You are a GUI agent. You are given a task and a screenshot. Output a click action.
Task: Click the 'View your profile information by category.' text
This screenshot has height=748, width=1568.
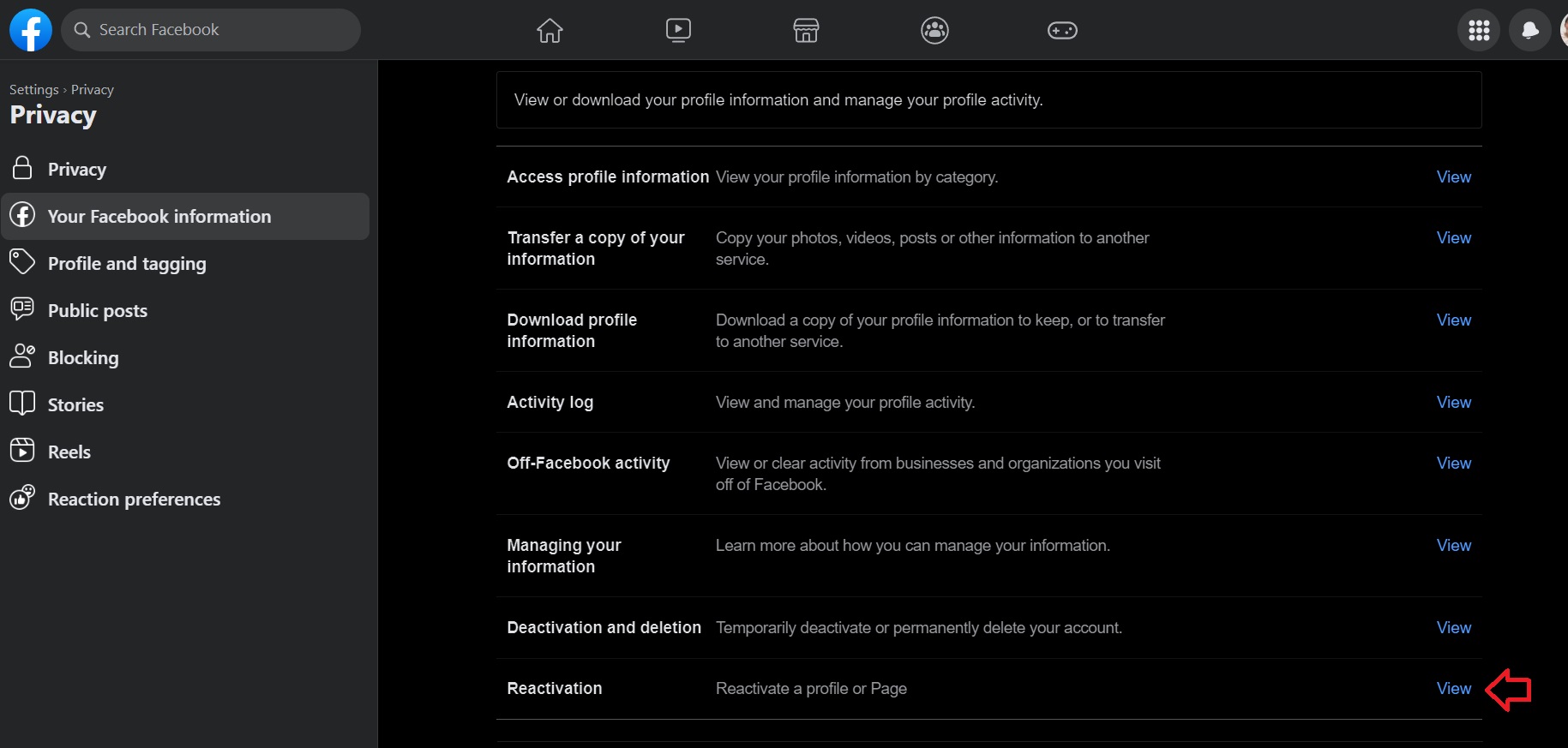click(x=856, y=177)
